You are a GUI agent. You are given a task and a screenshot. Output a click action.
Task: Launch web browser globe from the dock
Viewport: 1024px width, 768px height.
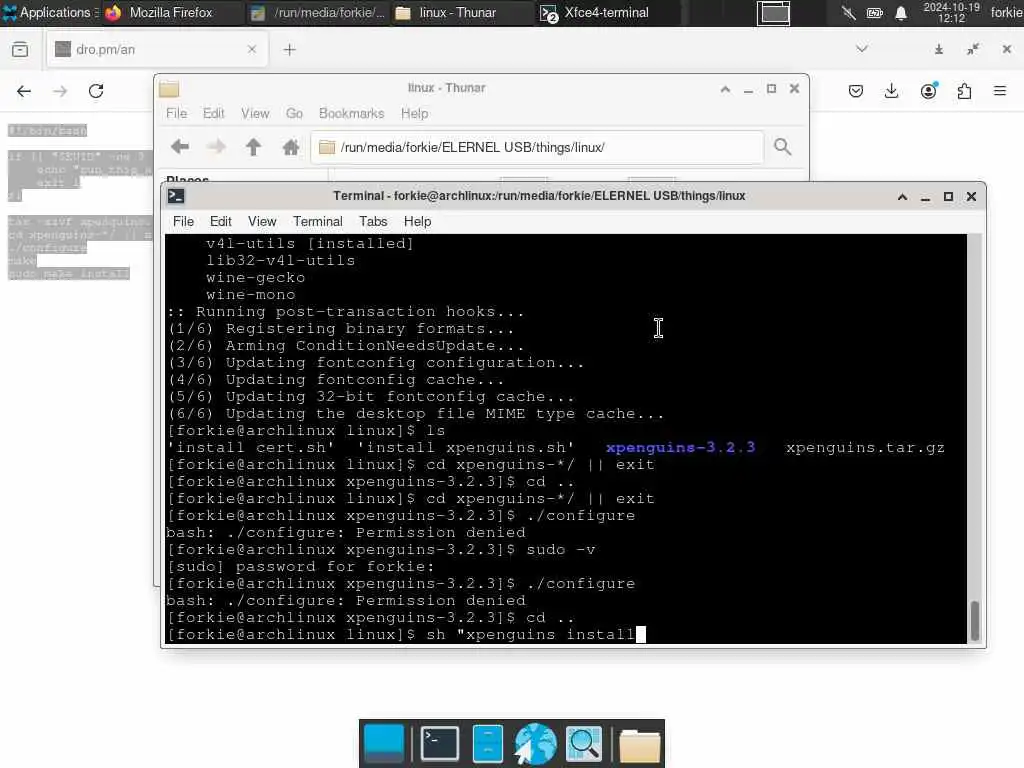click(535, 743)
